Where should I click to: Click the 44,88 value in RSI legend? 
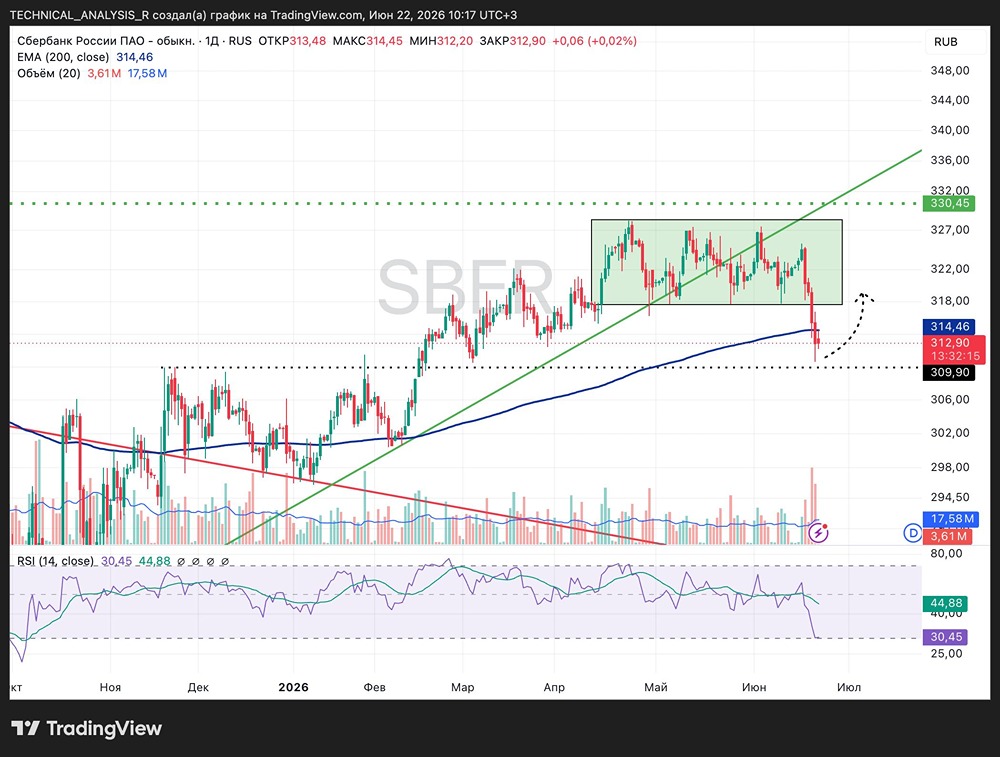[x=155, y=561]
